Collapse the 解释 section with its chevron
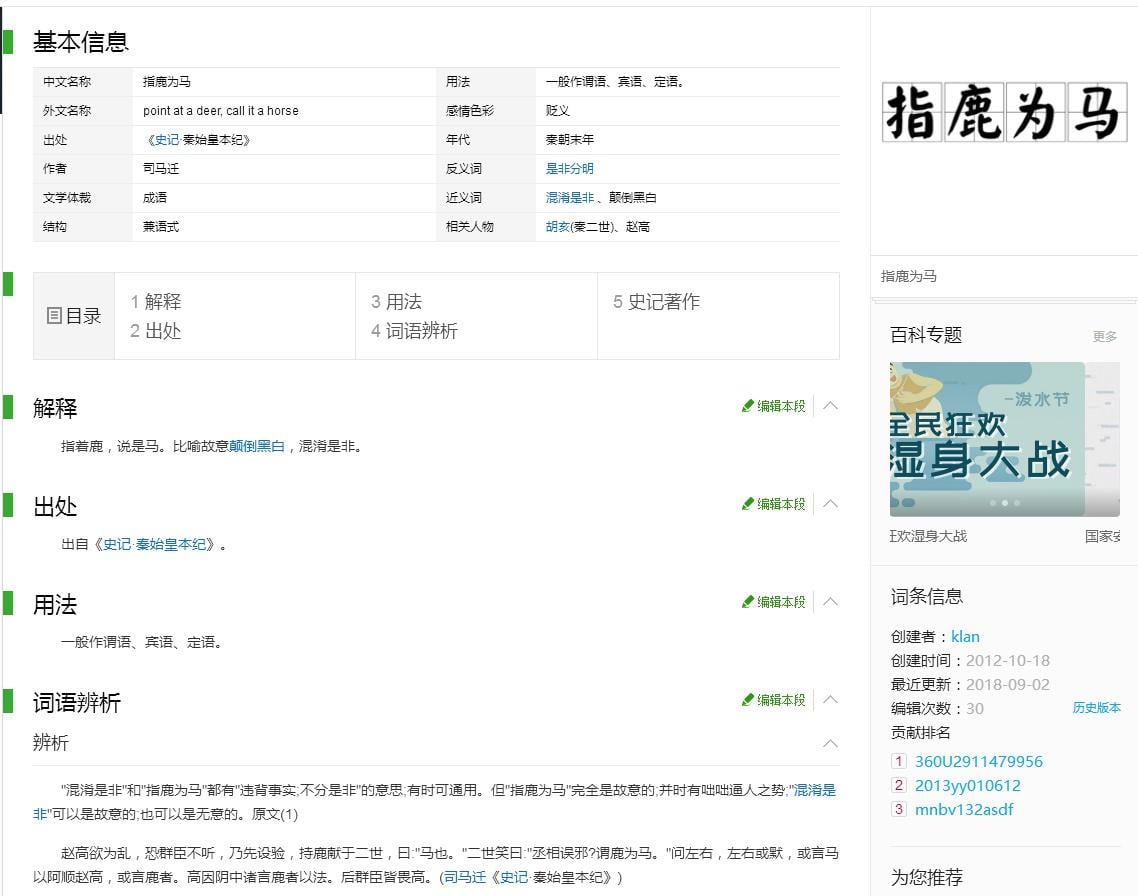Screen dimensions: 1138x896 pos(831,406)
